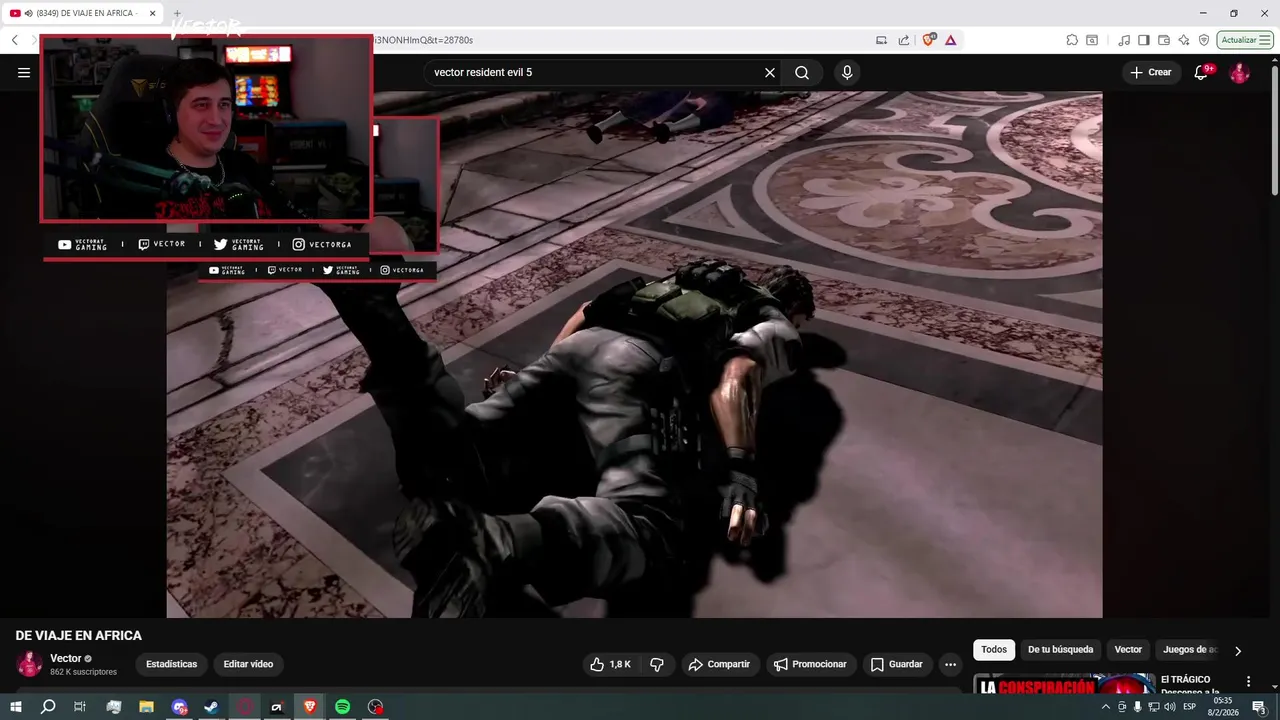Open options for El TRÁGICO video

click(x=1248, y=681)
